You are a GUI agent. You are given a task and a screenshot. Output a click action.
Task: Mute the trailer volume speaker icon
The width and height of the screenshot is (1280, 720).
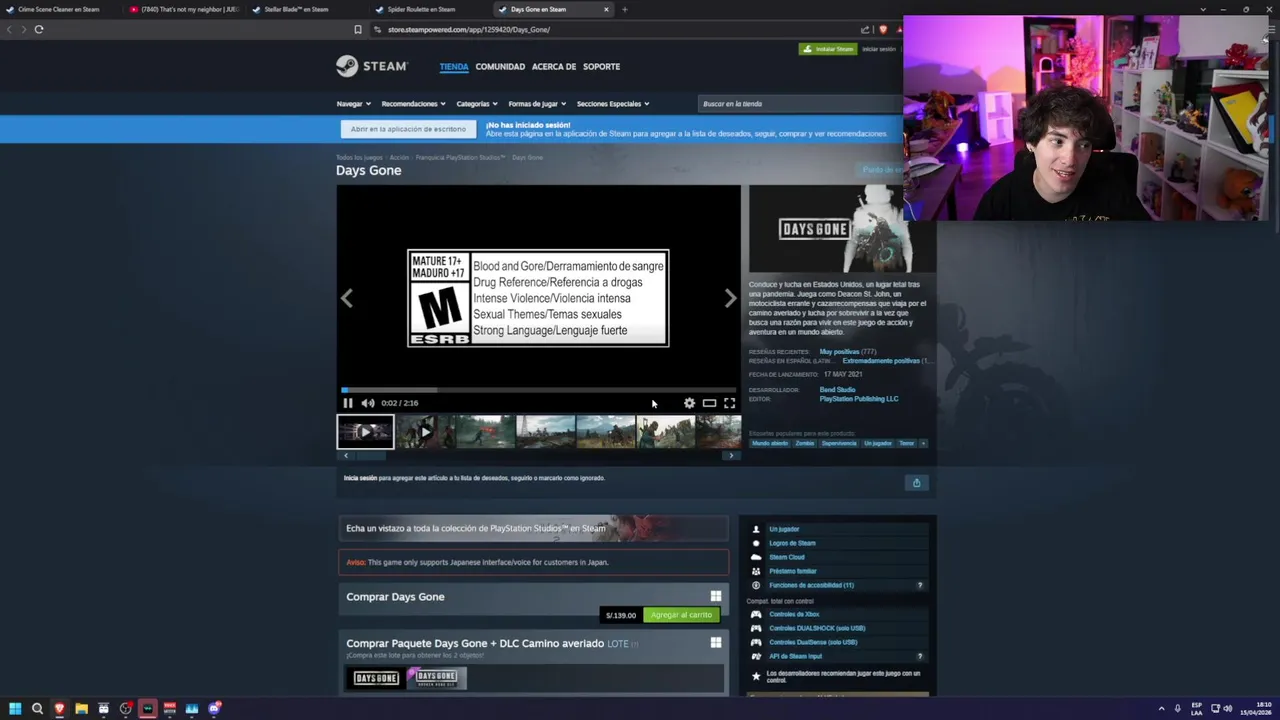click(x=368, y=403)
